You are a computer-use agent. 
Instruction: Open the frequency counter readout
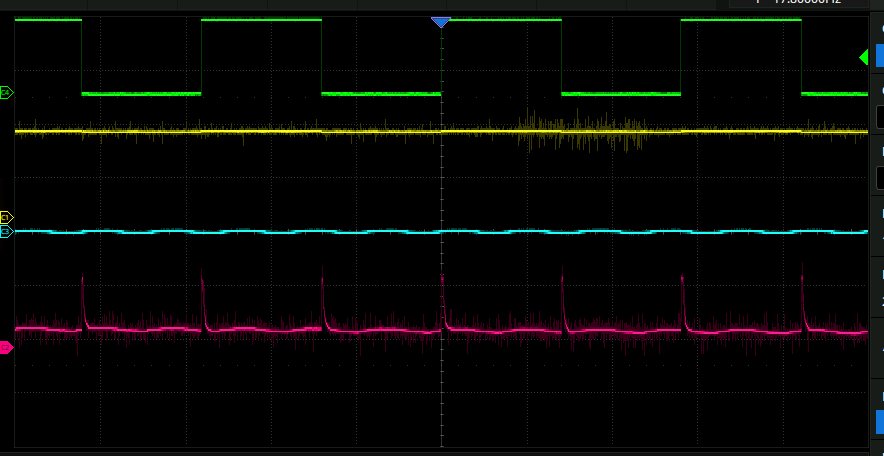click(806, 3)
